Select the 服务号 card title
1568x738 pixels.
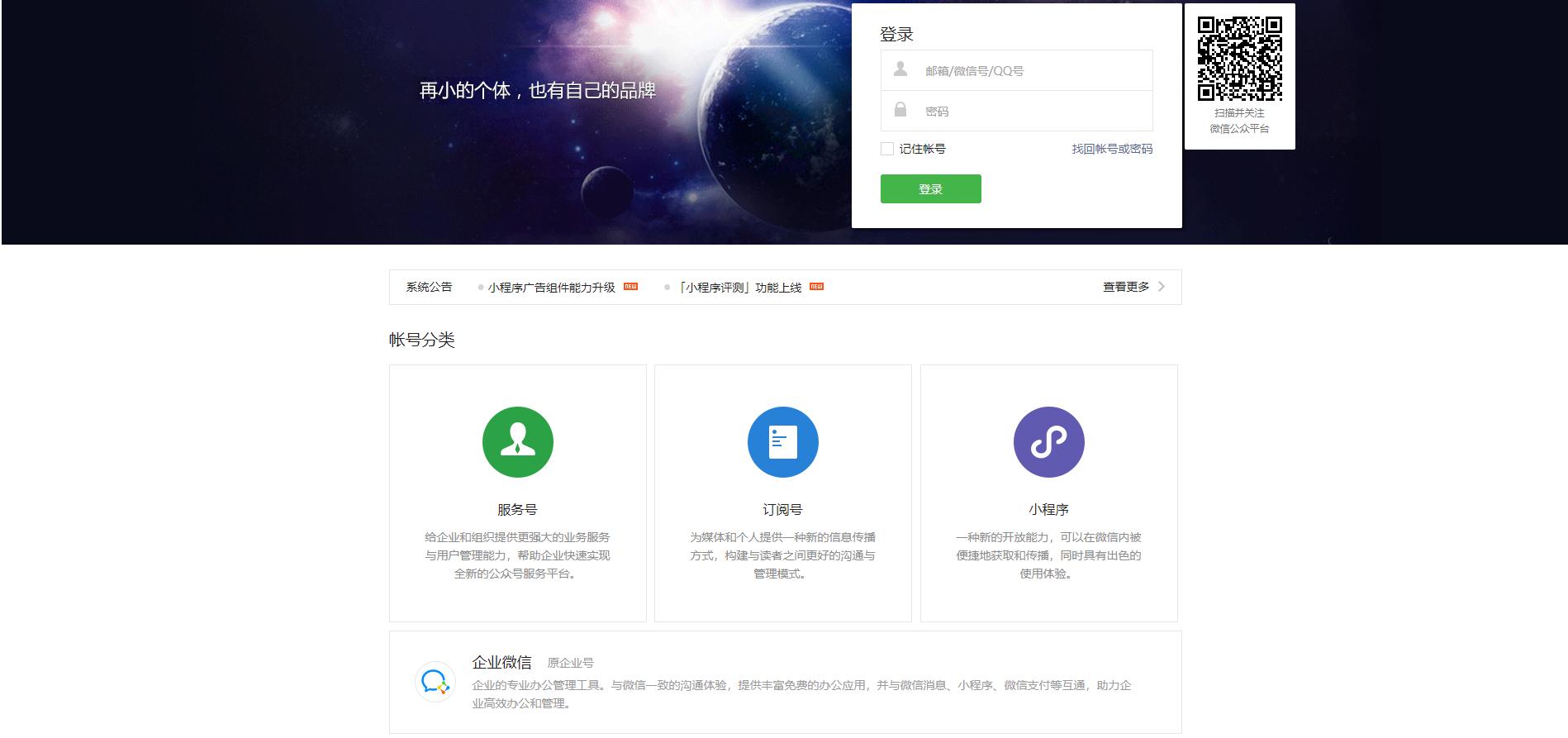pyautogui.click(x=517, y=510)
